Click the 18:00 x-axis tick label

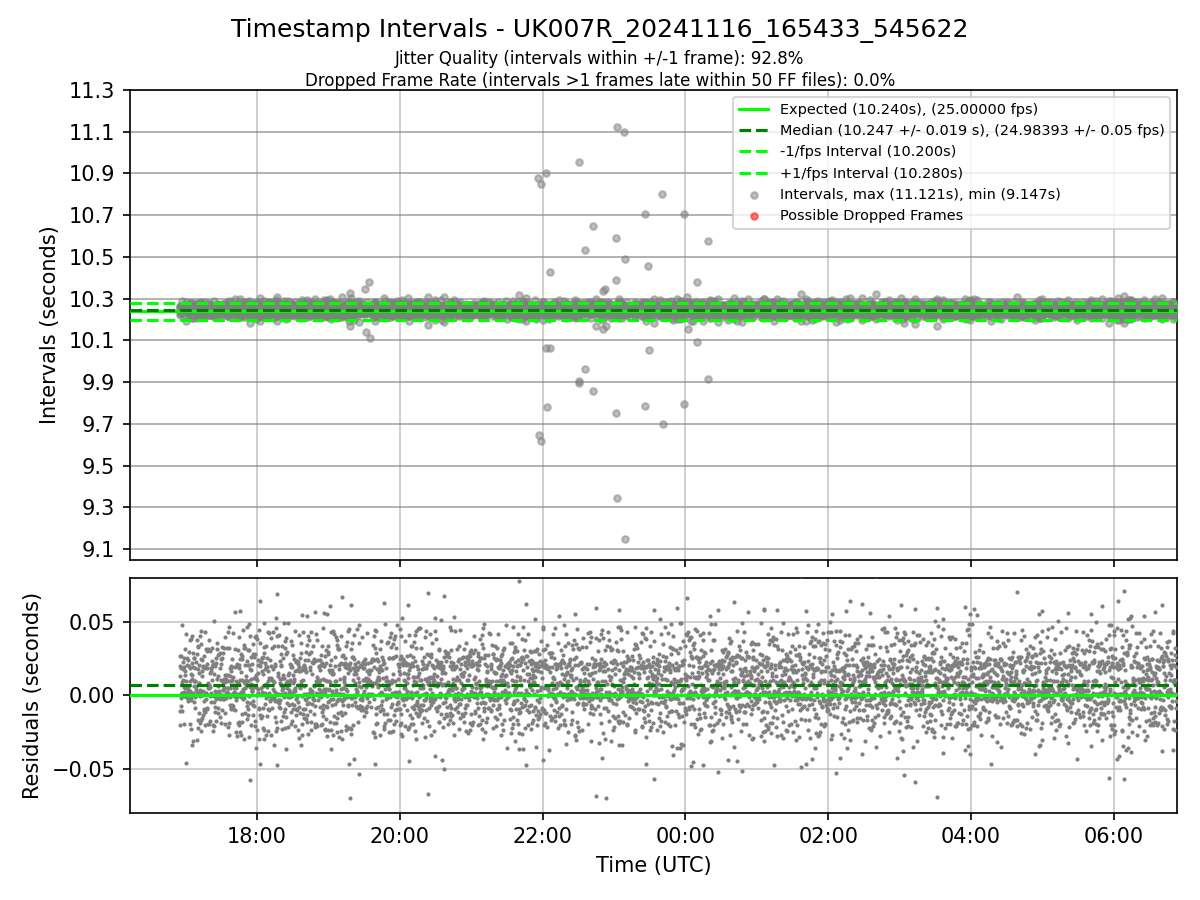[x=257, y=835]
